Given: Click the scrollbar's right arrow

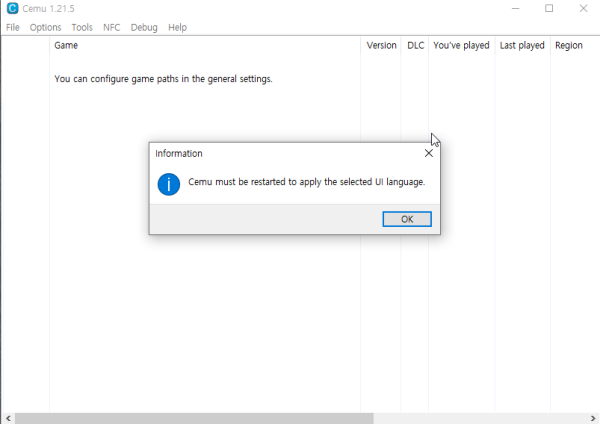Looking at the screenshot, I should [x=593, y=418].
